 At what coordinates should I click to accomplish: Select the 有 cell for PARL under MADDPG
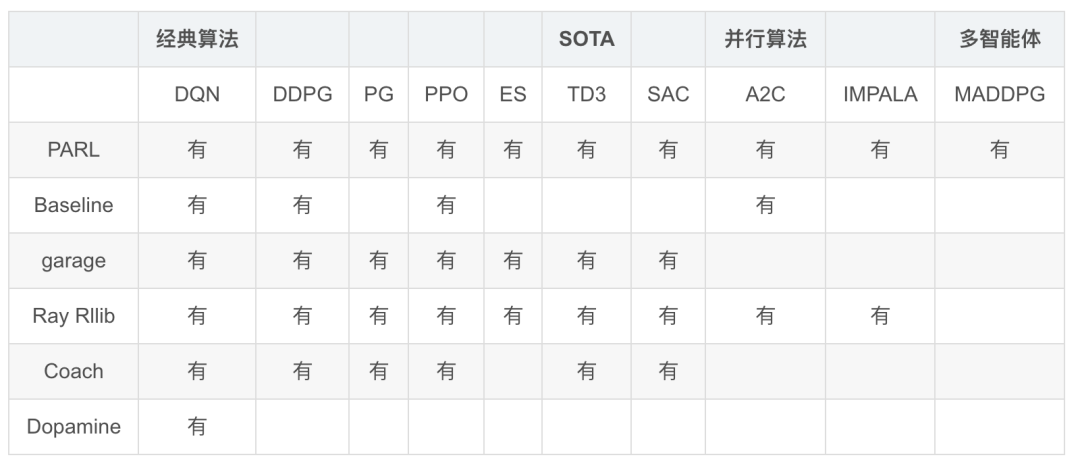tap(999, 150)
